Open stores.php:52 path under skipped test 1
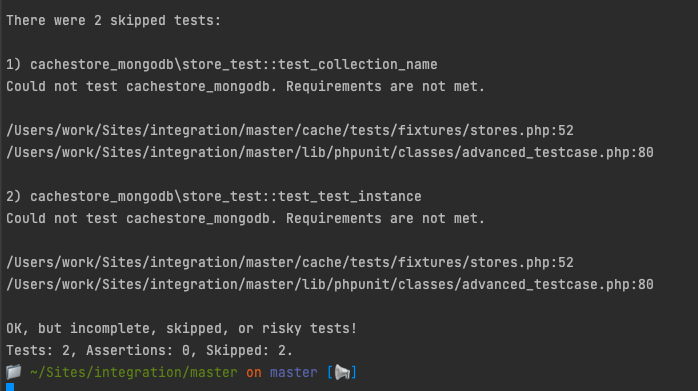This screenshot has height=391, width=698. click(x=290, y=130)
